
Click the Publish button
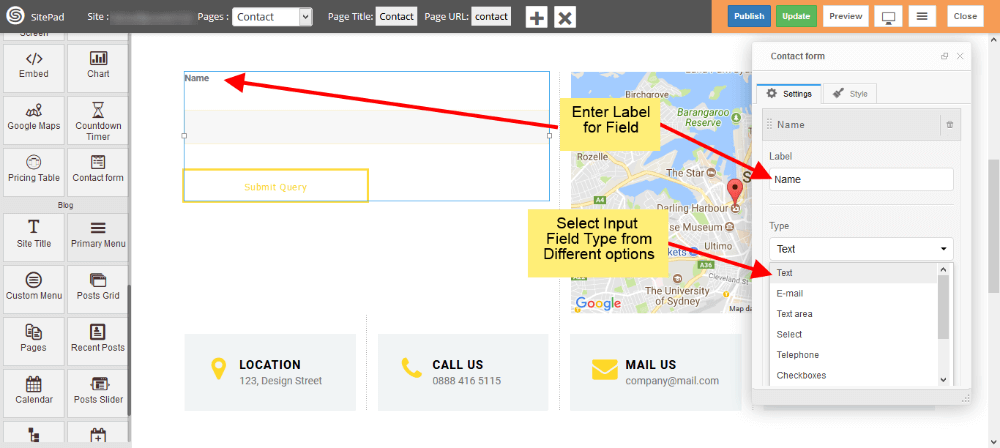click(x=749, y=16)
